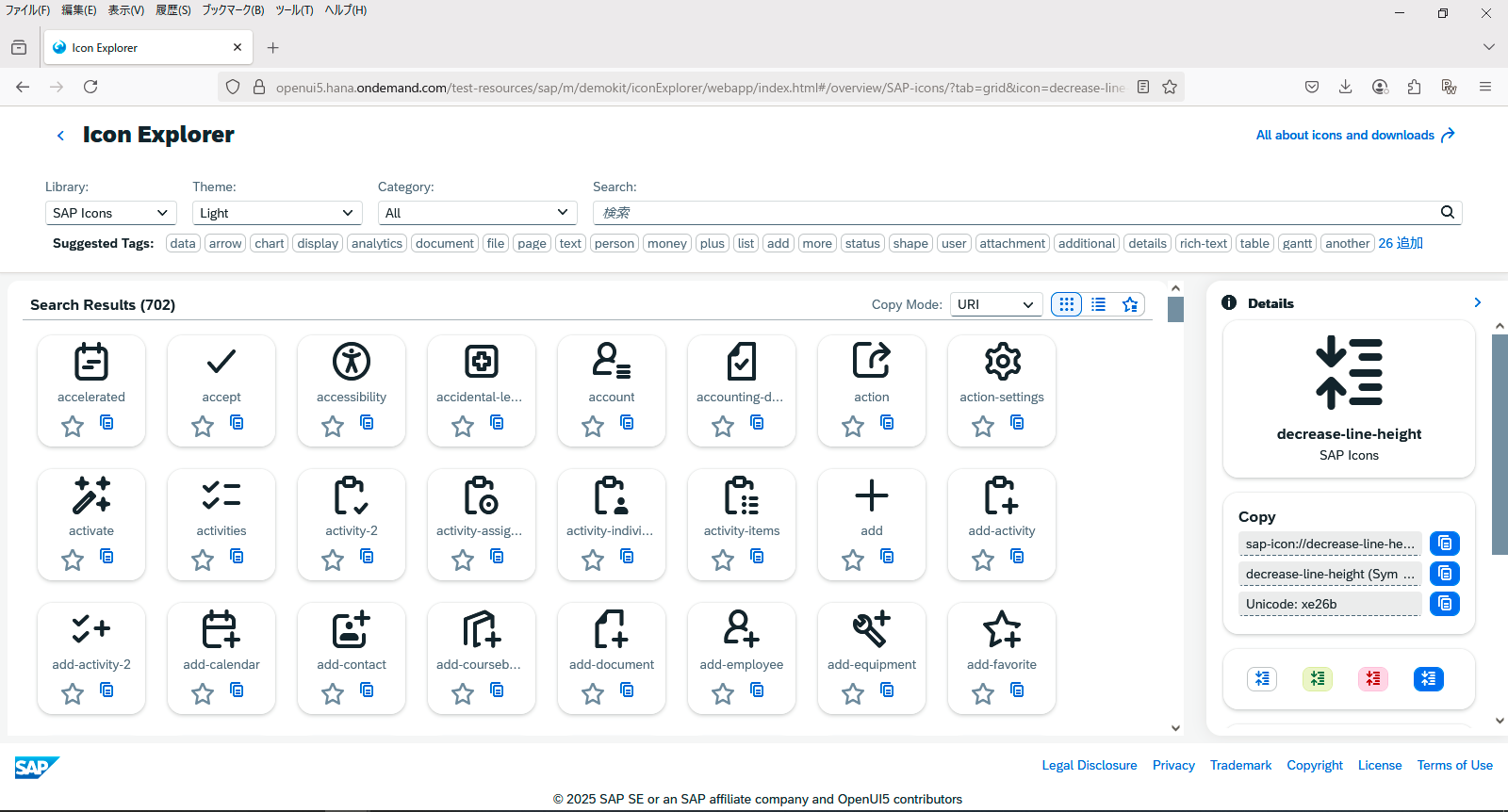Open the ツール(T) menu
Screen dimensions: 1508x812
coord(294,10)
